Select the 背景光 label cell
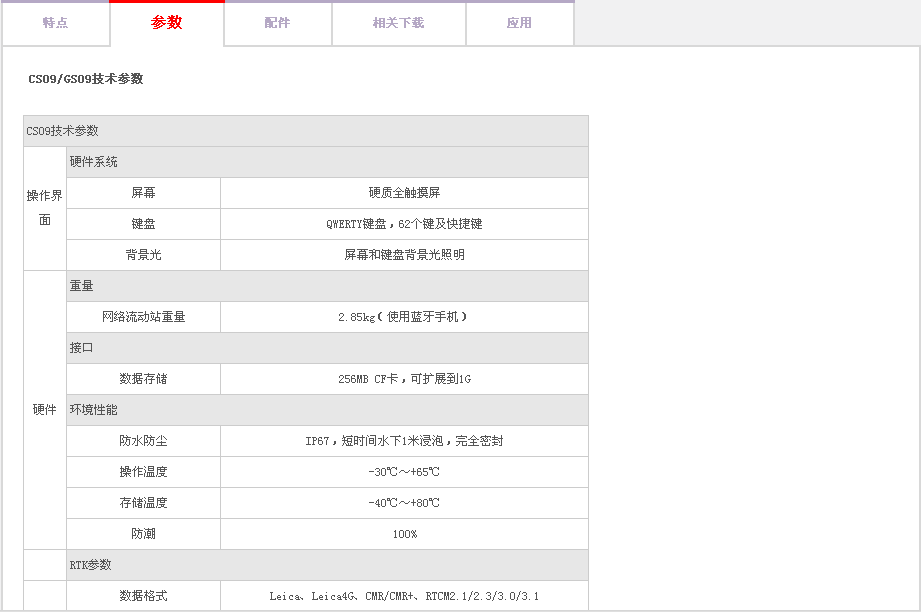 [x=143, y=255]
